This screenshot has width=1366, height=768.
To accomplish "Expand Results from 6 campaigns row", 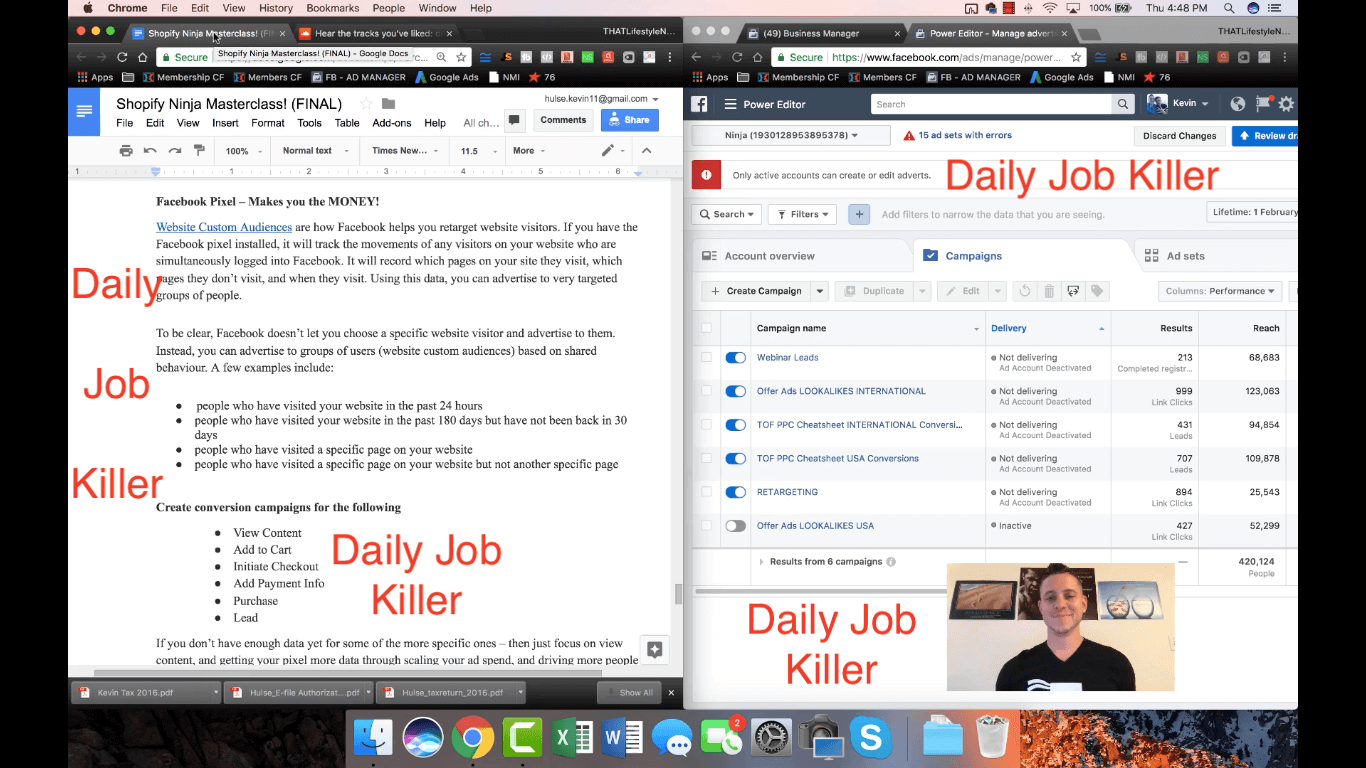I will [x=761, y=562].
